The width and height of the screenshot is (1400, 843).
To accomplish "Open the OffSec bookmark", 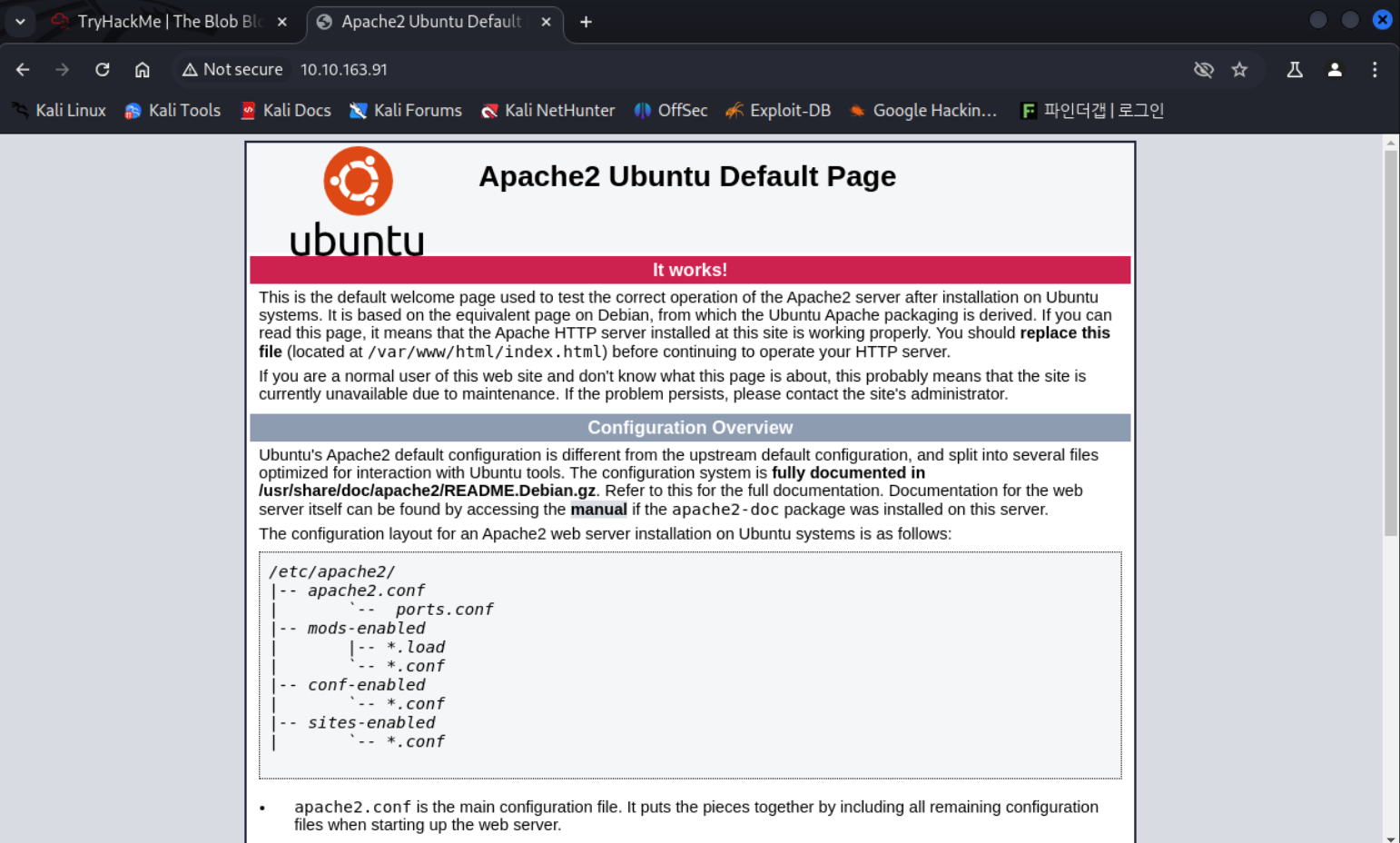I will [671, 111].
